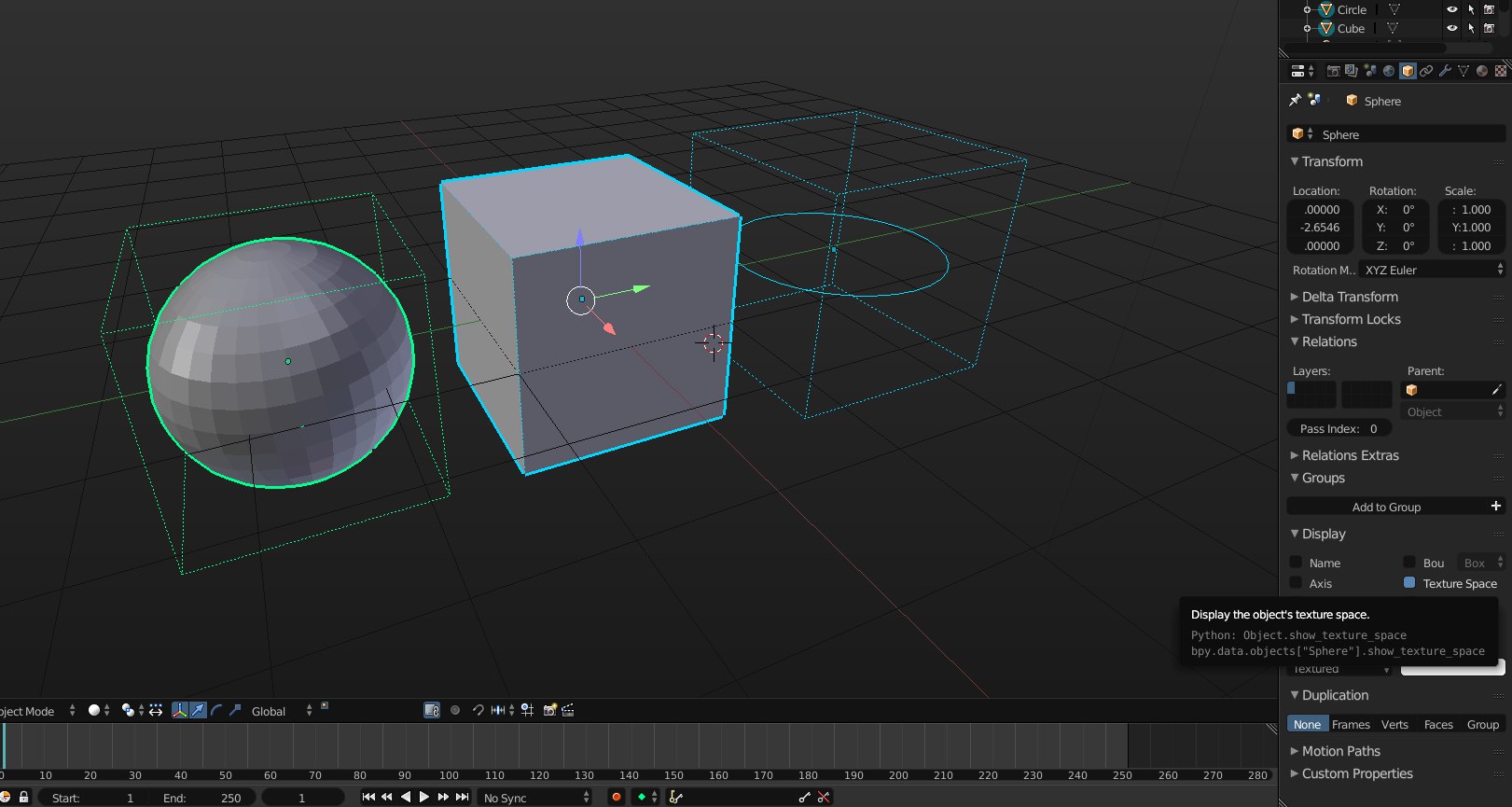This screenshot has width=1512, height=807.
Task: Click the Add to Group button
Action: tap(1386, 507)
